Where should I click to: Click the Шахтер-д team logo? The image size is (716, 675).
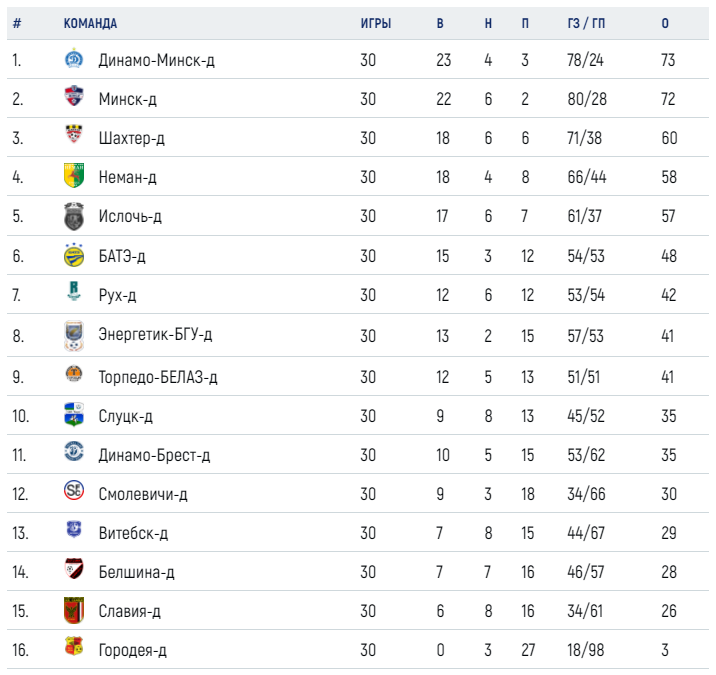pos(74,138)
